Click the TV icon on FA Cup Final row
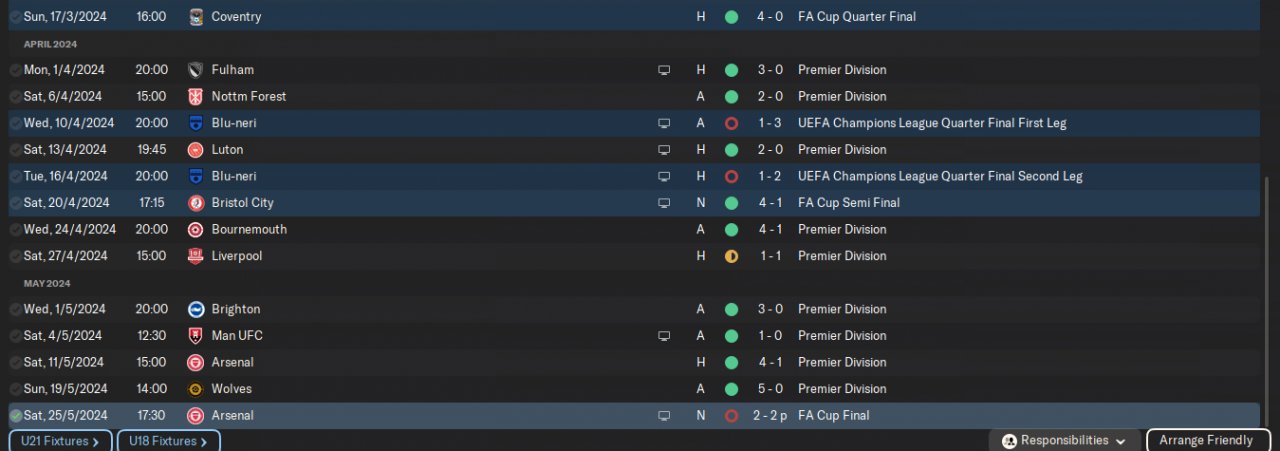Image resolution: width=1280 pixels, height=451 pixels. 663,416
